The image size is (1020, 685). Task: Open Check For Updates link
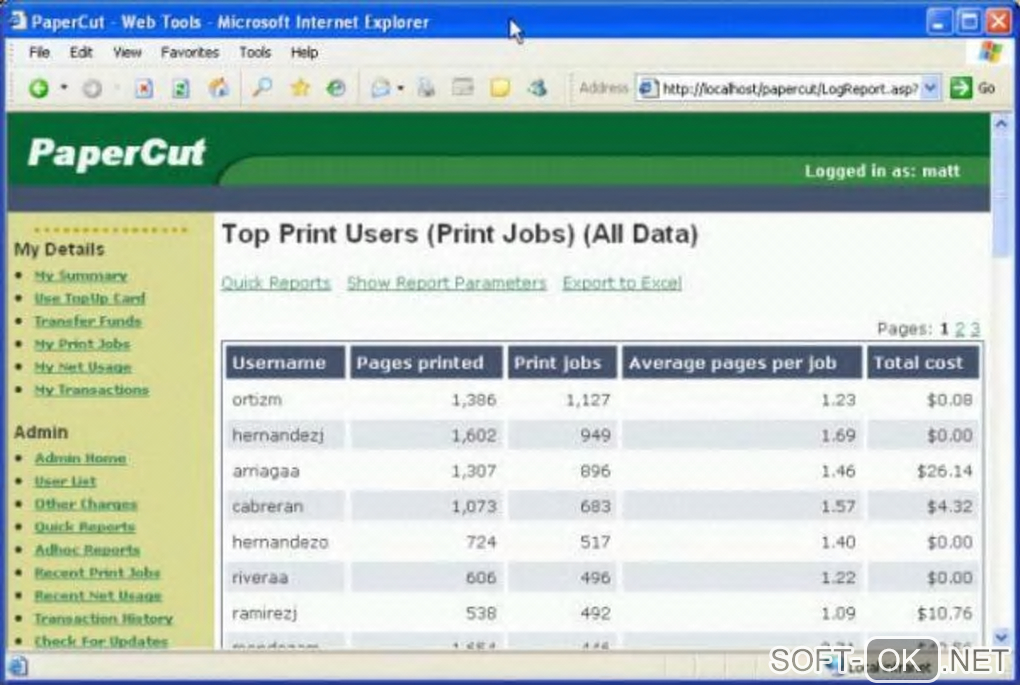(x=101, y=641)
